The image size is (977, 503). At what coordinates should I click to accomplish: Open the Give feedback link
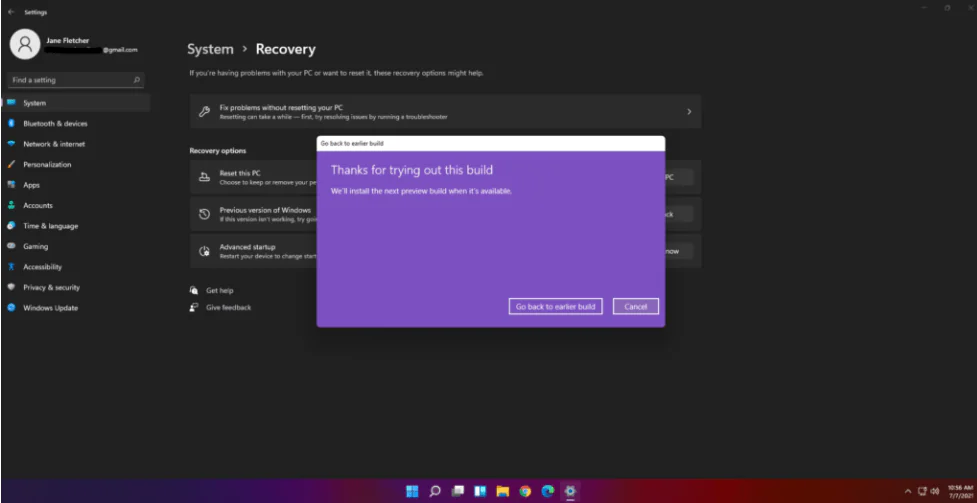pos(228,307)
